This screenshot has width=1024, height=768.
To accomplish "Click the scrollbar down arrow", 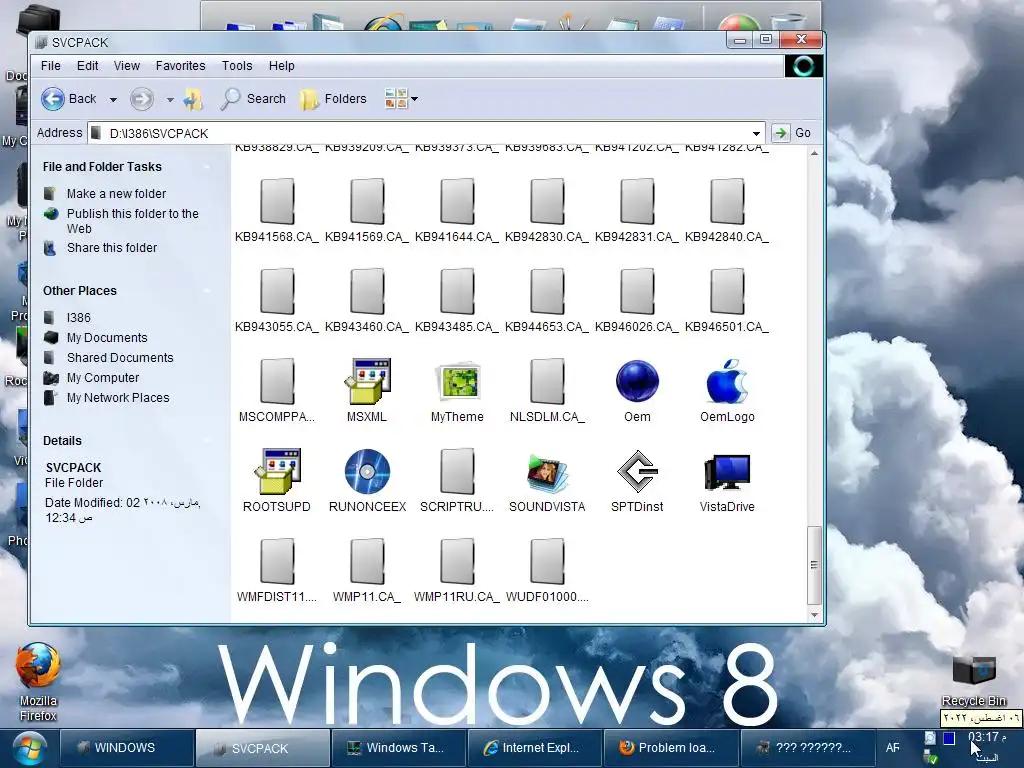I will coord(814,615).
